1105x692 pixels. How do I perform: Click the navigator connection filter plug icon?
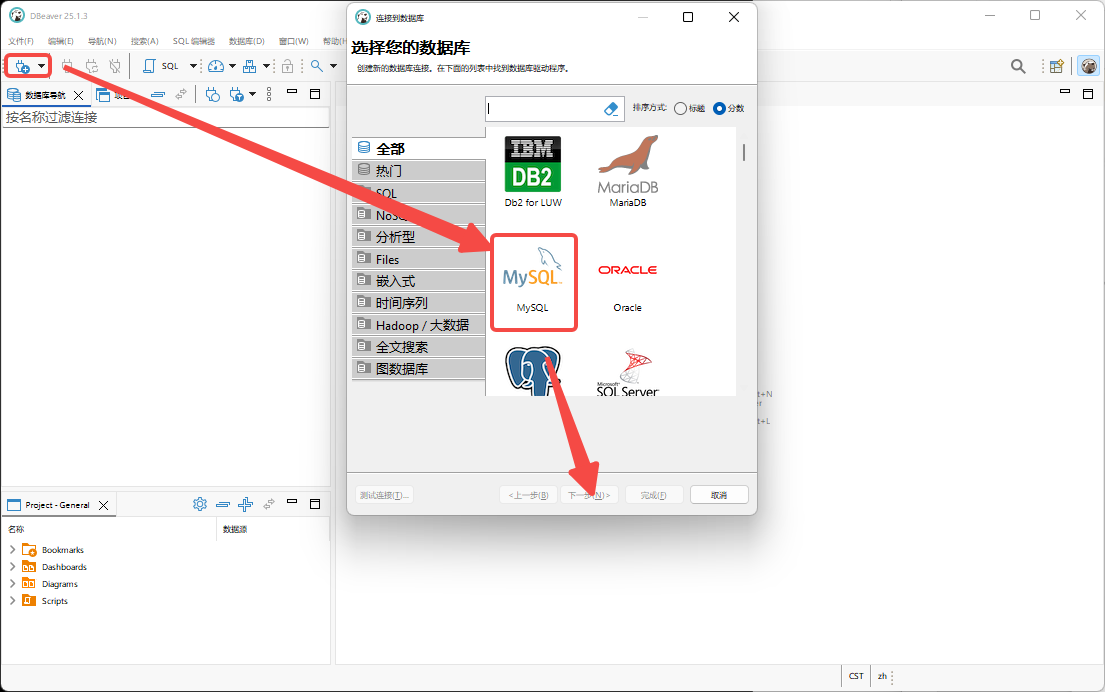coord(237,94)
